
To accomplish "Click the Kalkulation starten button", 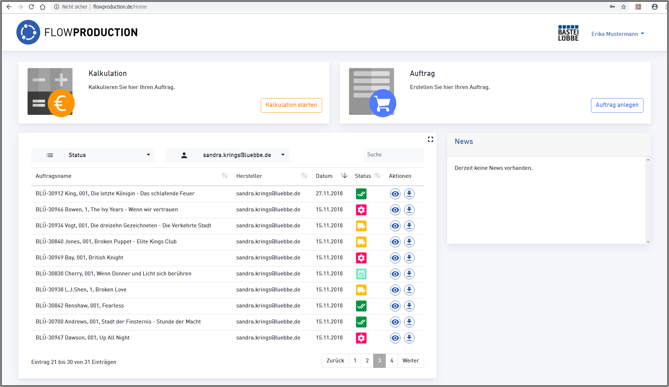I will click(x=291, y=105).
